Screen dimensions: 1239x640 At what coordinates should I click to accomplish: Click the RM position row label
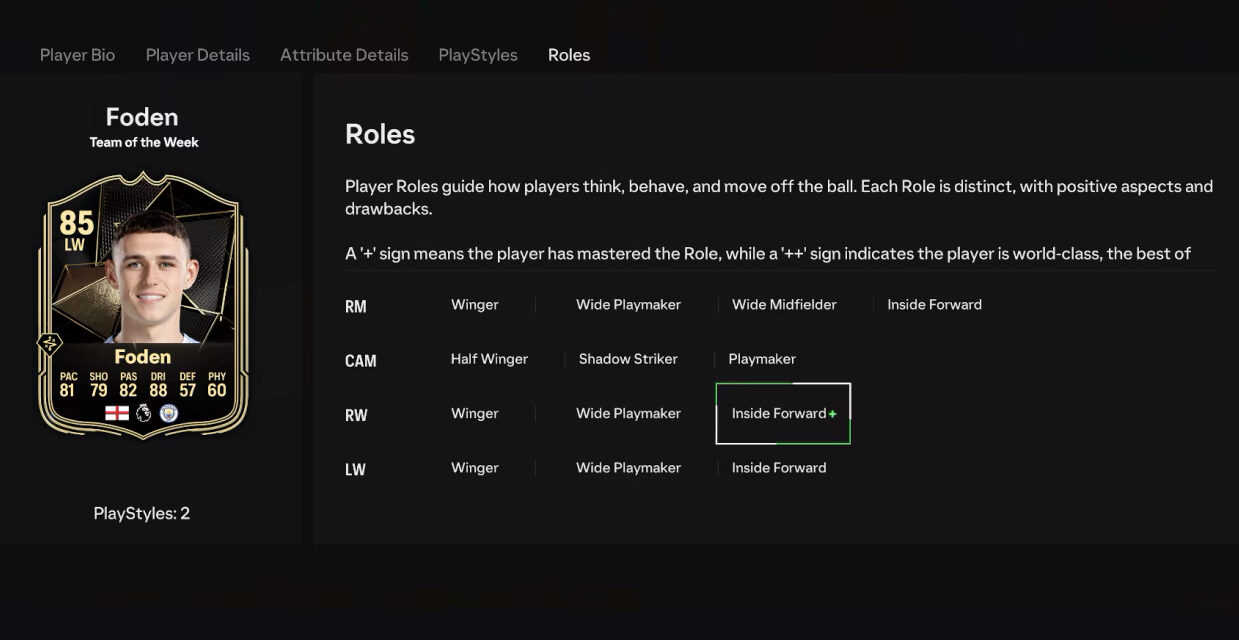click(356, 307)
